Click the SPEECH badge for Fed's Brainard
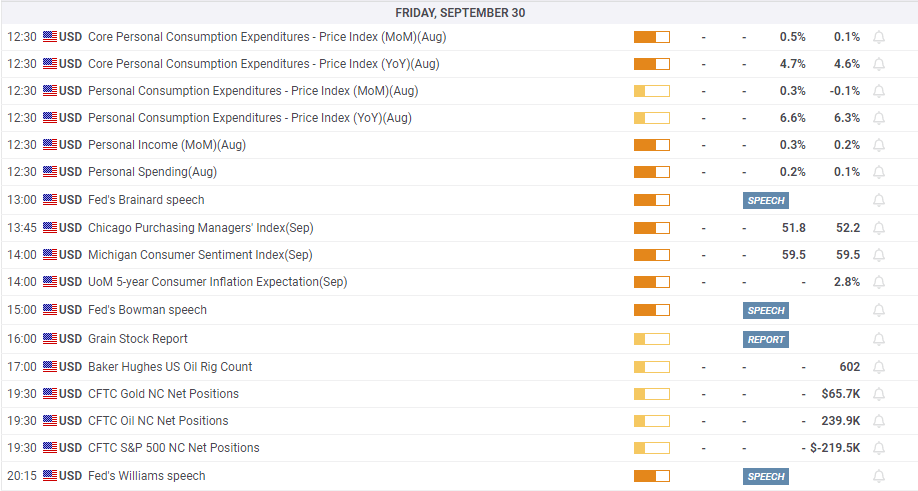This screenshot has width=918, height=491. [766, 200]
